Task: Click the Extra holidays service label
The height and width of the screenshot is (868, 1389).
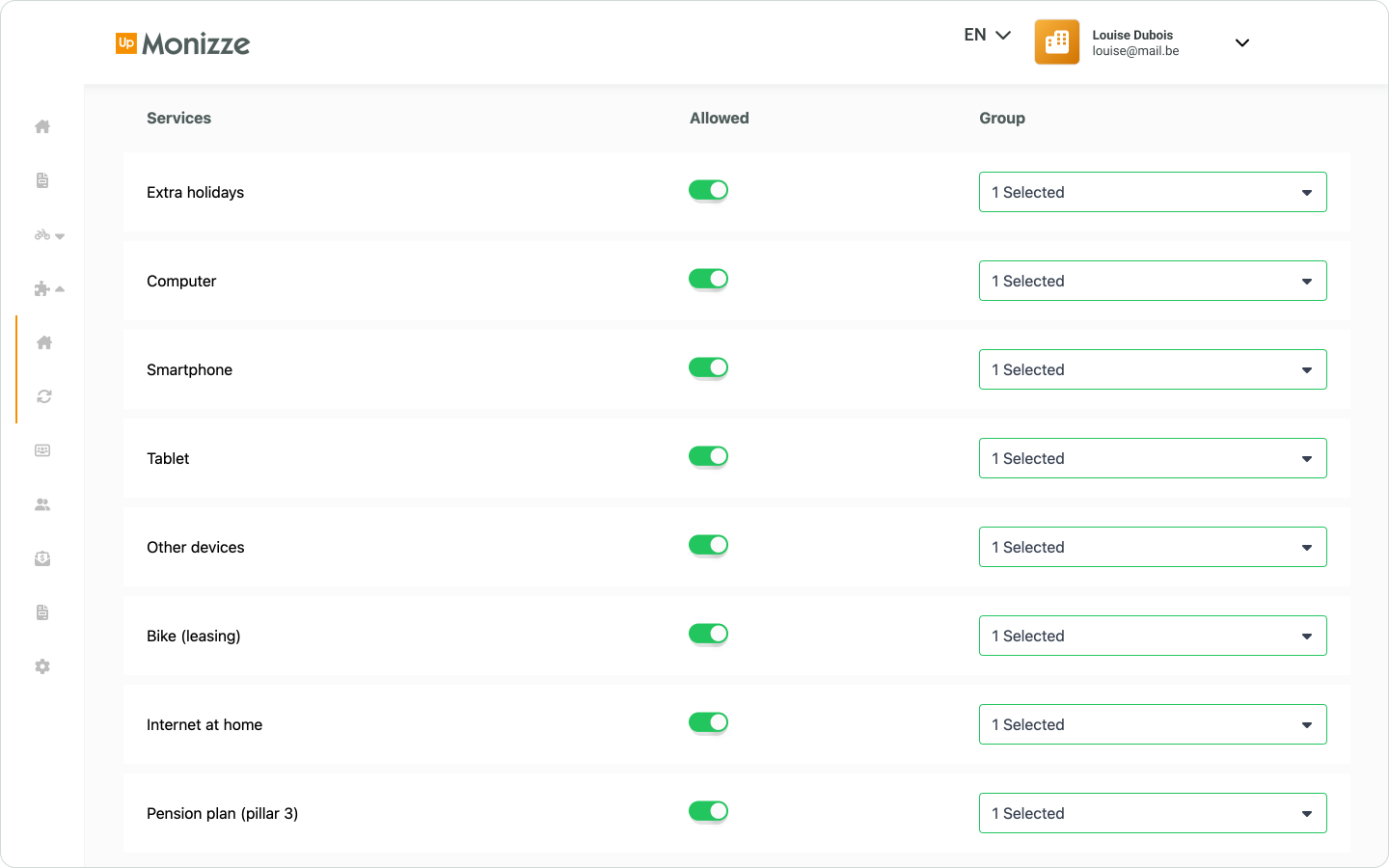Action: point(195,192)
